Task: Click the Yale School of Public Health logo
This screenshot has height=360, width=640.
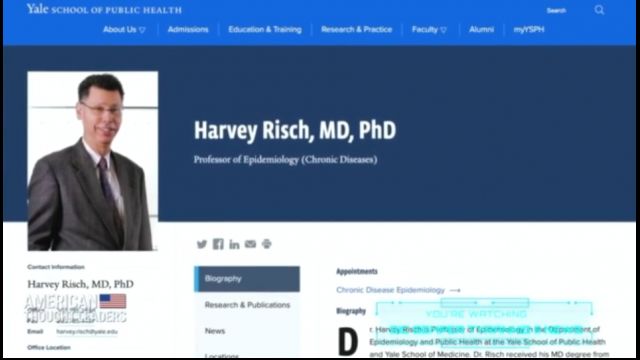Action: click(x=104, y=9)
